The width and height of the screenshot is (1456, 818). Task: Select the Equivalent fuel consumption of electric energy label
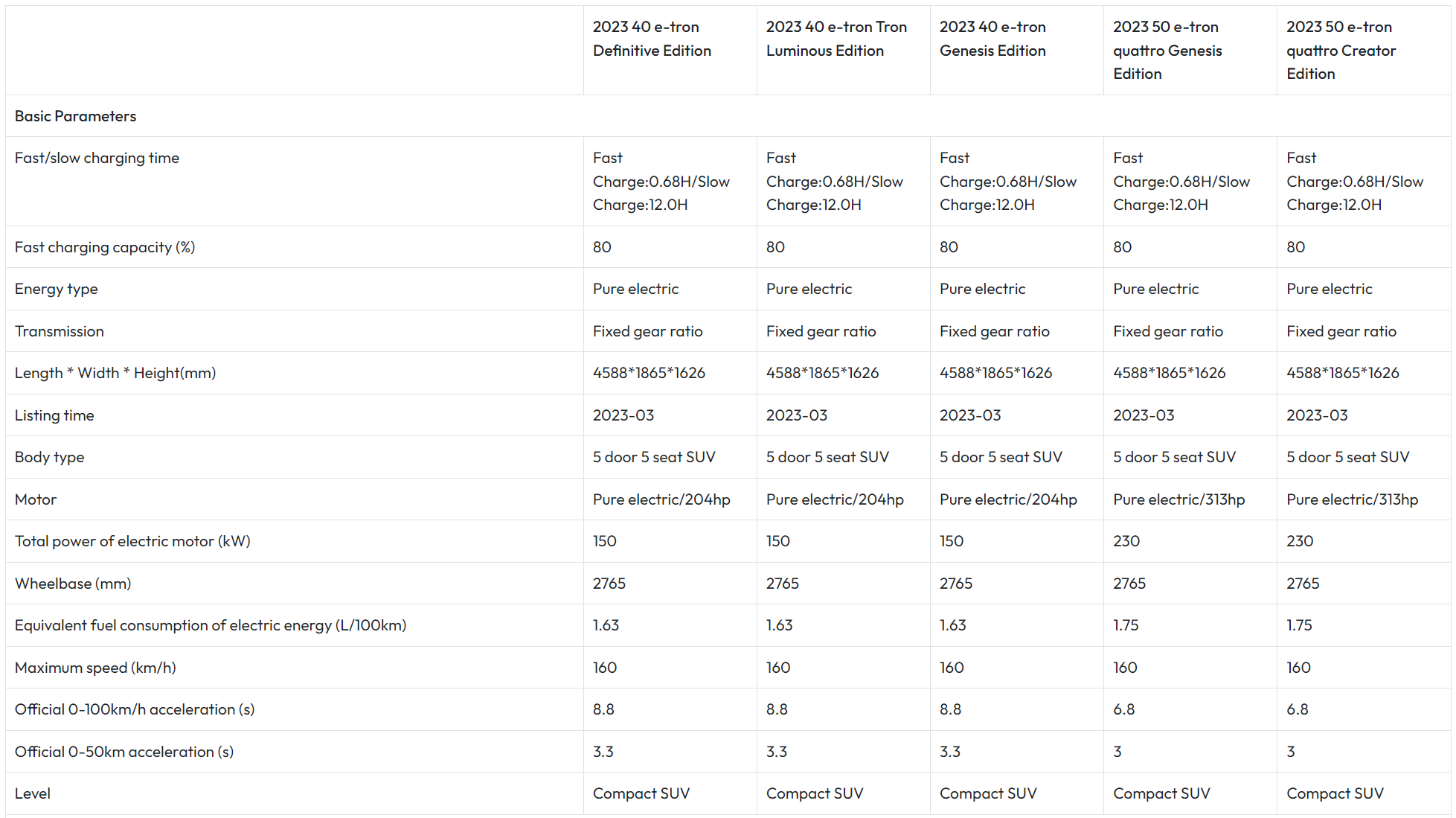click(x=211, y=625)
